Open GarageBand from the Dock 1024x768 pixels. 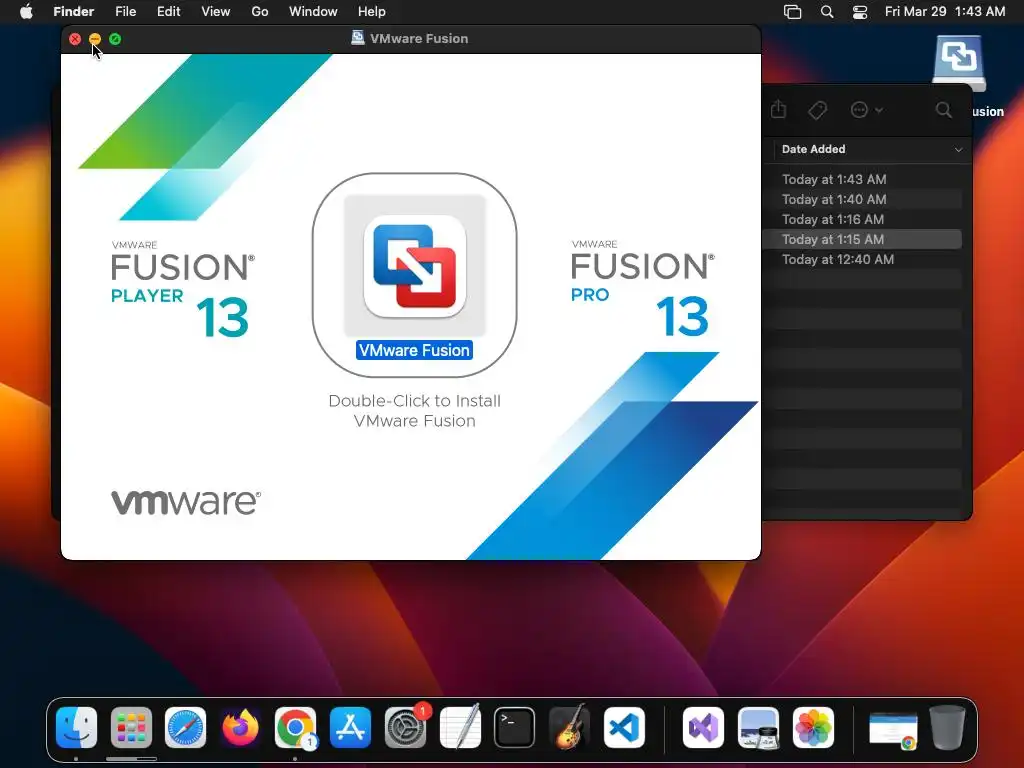569,727
